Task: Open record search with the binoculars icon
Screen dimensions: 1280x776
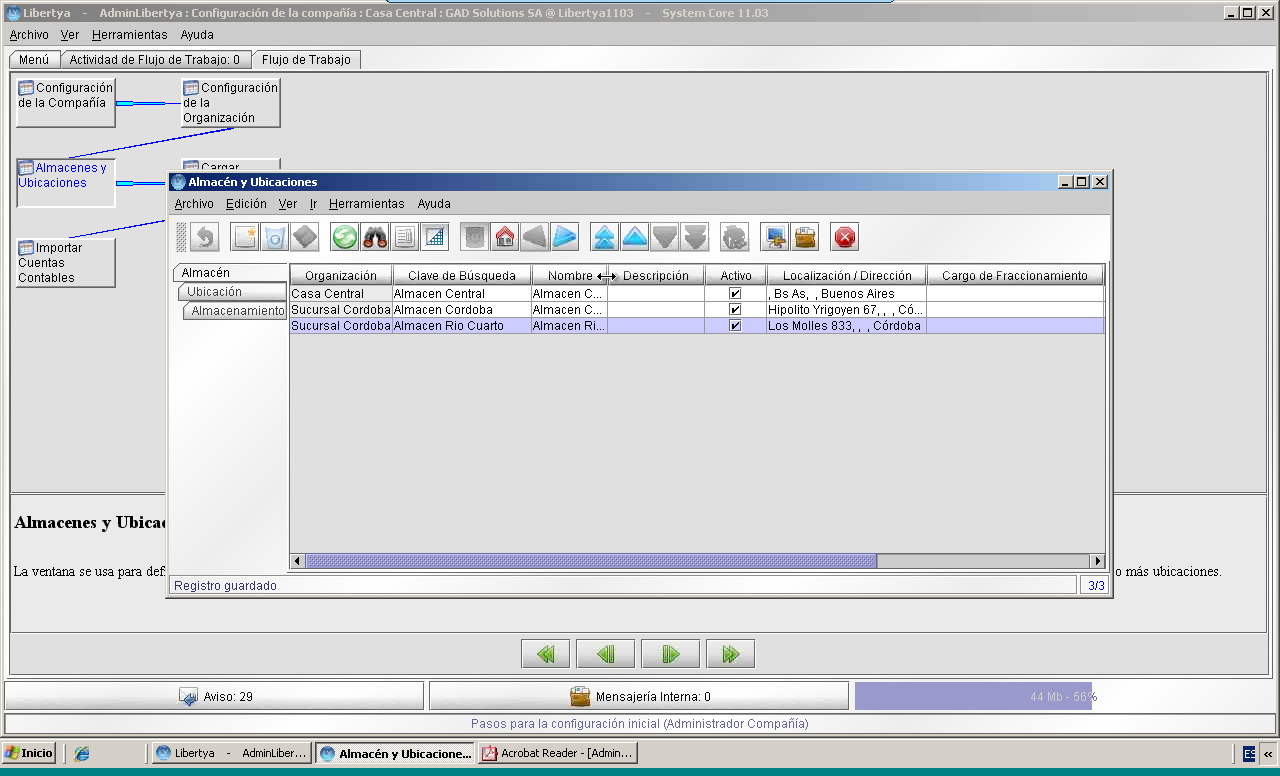Action: (x=375, y=237)
